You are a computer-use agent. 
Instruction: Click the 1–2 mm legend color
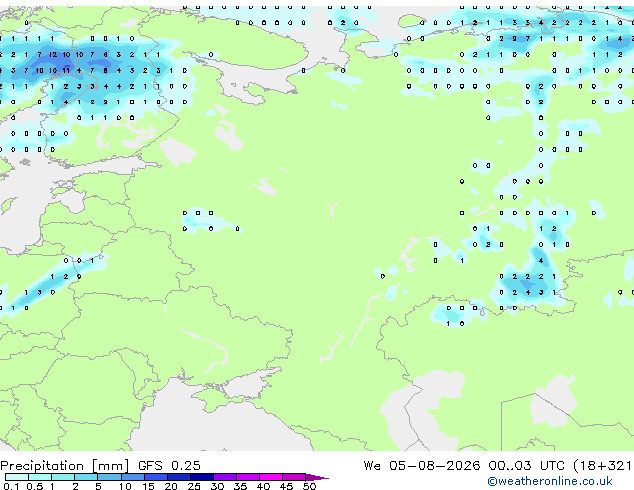tap(63, 477)
